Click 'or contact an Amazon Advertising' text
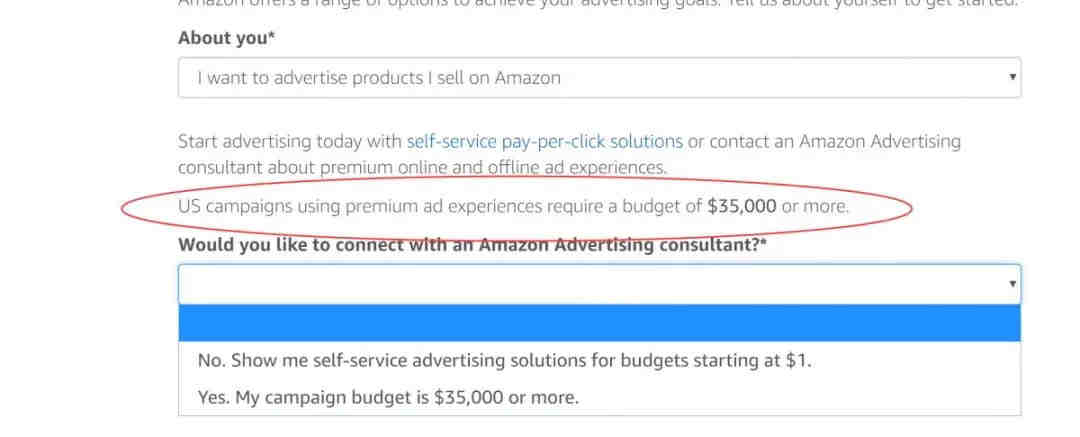Image resolution: width=1080 pixels, height=437 pixels. pos(824,142)
